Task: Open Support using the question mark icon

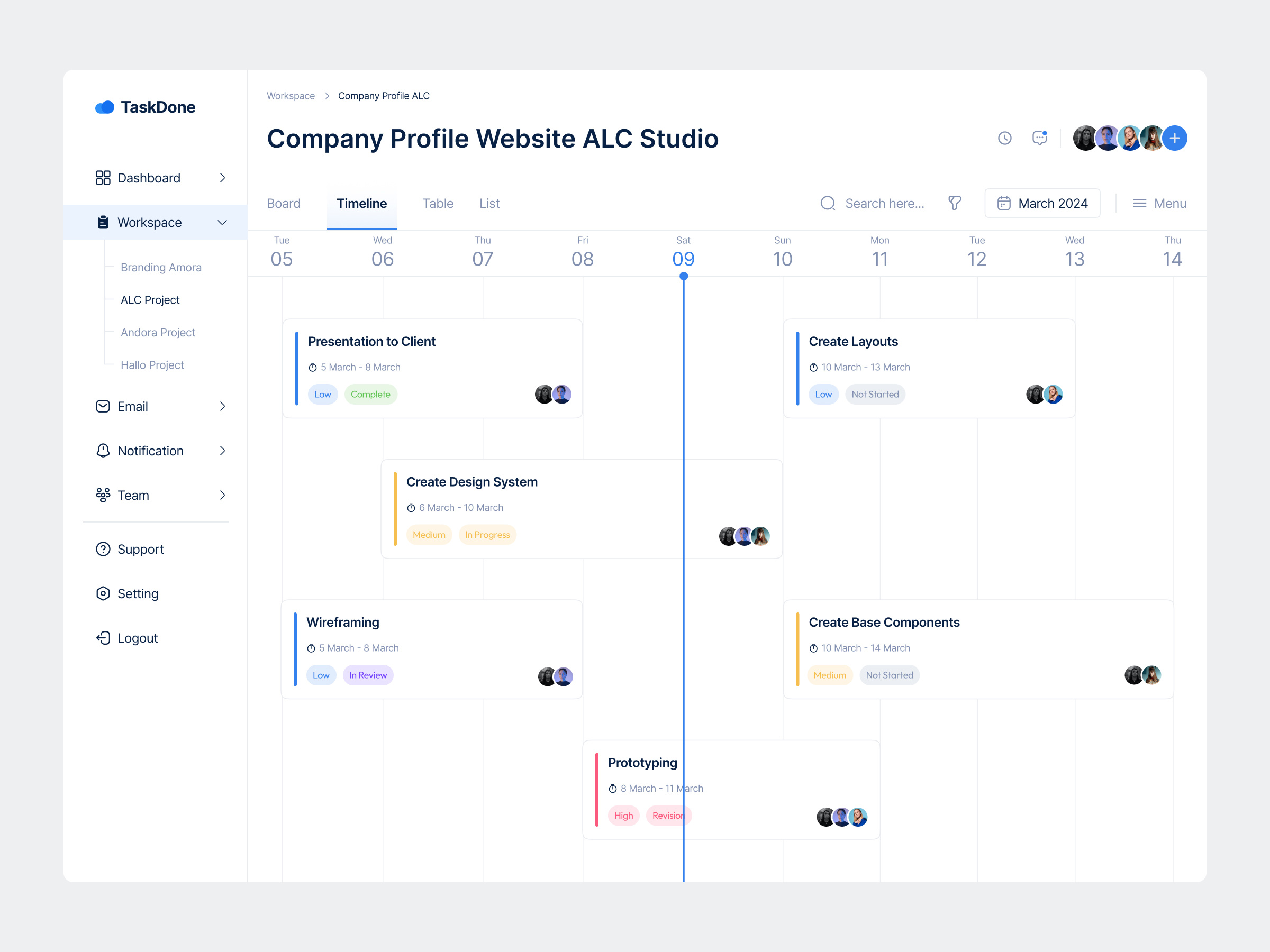Action: pyautogui.click(x=103, y=549)
